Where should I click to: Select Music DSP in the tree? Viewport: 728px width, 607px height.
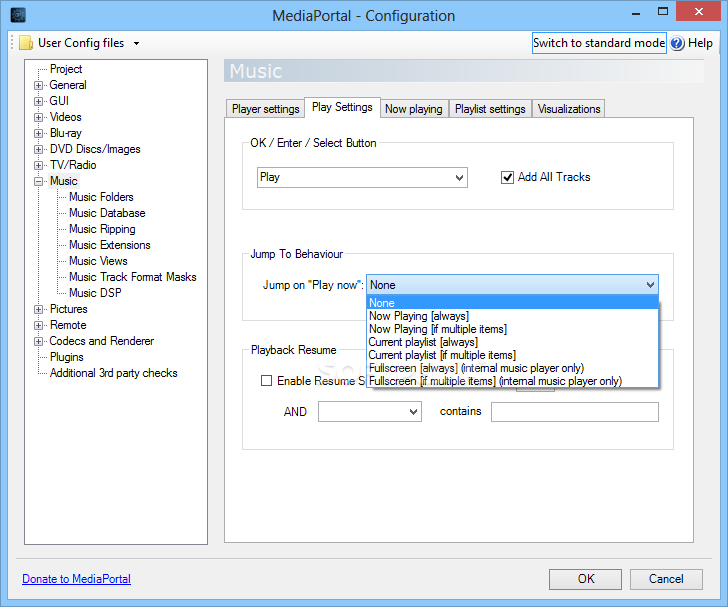point(95,293)
